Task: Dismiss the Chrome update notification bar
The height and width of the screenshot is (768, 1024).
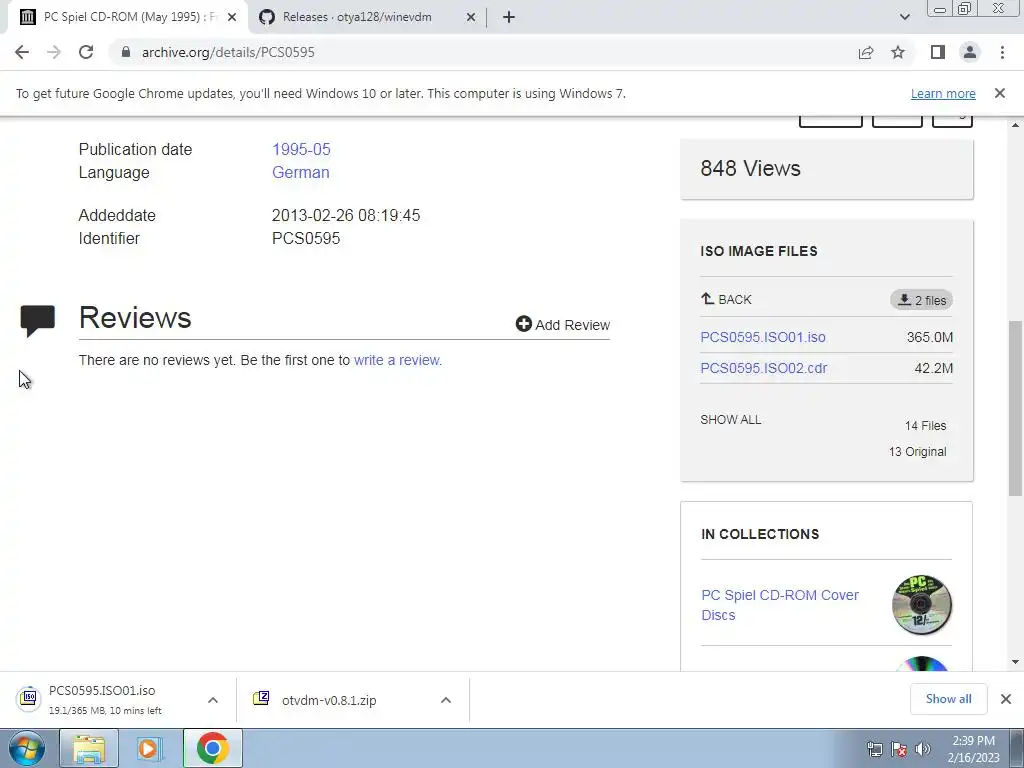Action: click(x=1000, y=93)
